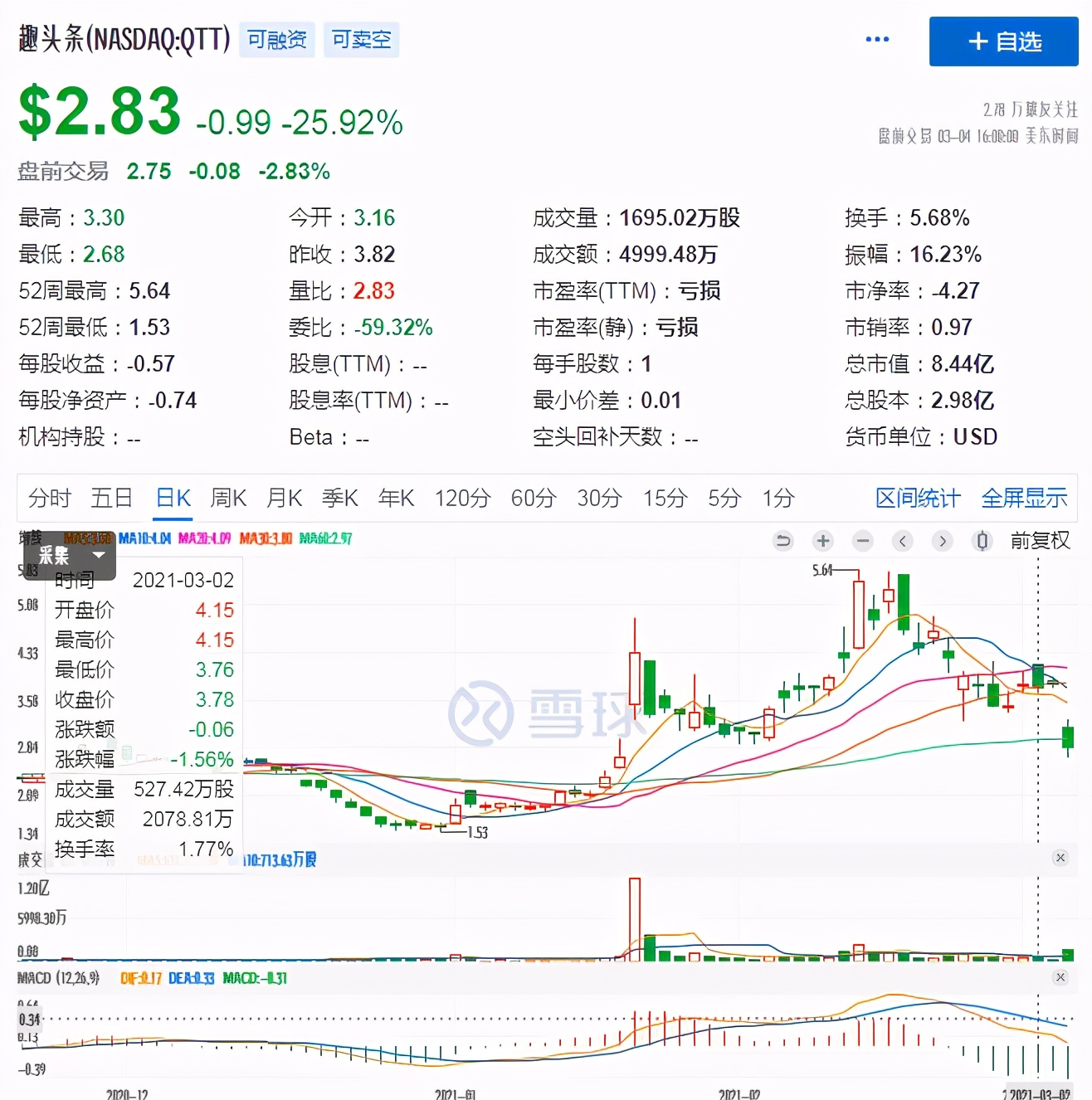This screenshot has height=1100, width=1092.
Task: Close the volume sub-chart panel
Action: coord(1060,858)
